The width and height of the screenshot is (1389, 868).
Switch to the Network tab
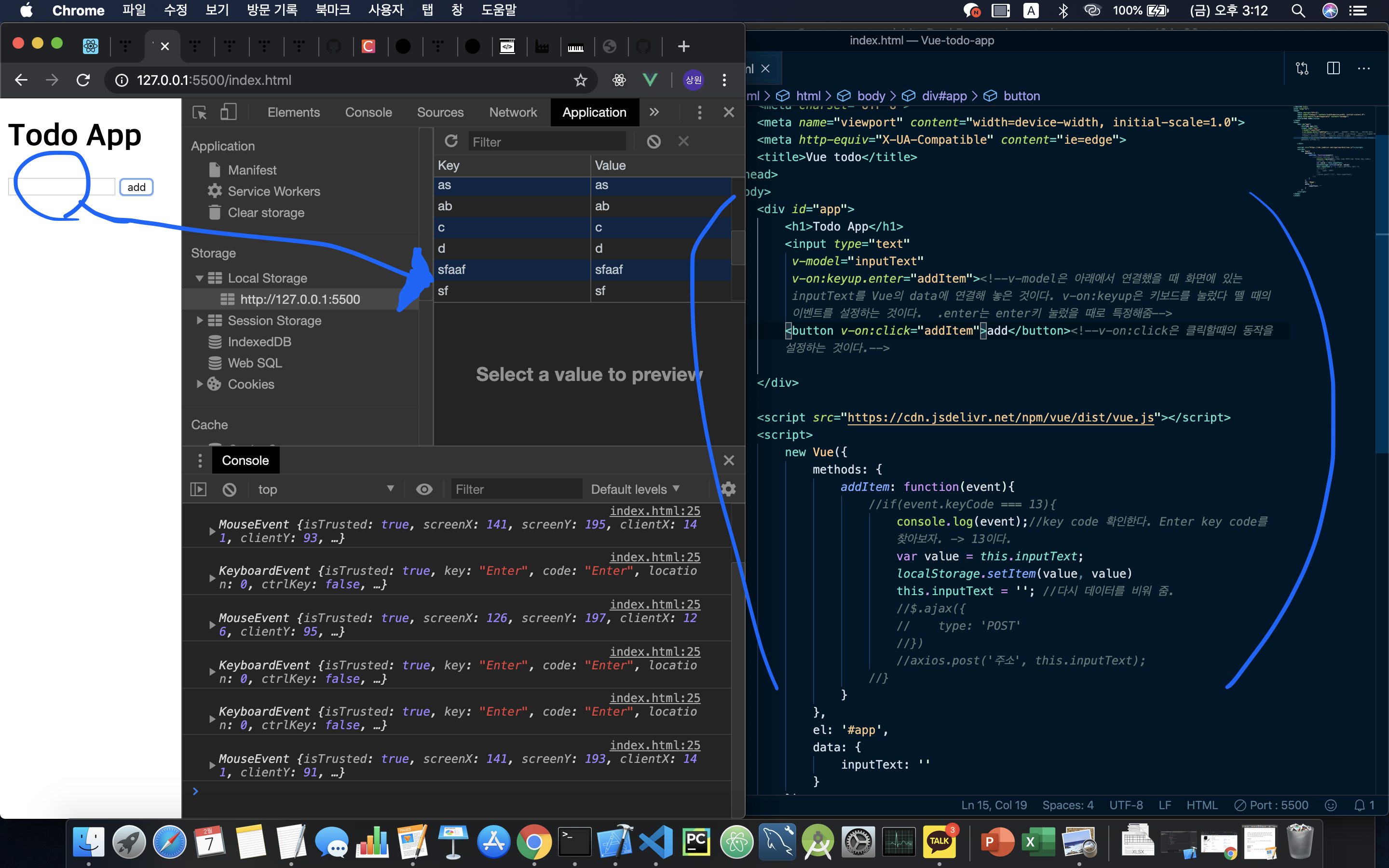point(513,112)
